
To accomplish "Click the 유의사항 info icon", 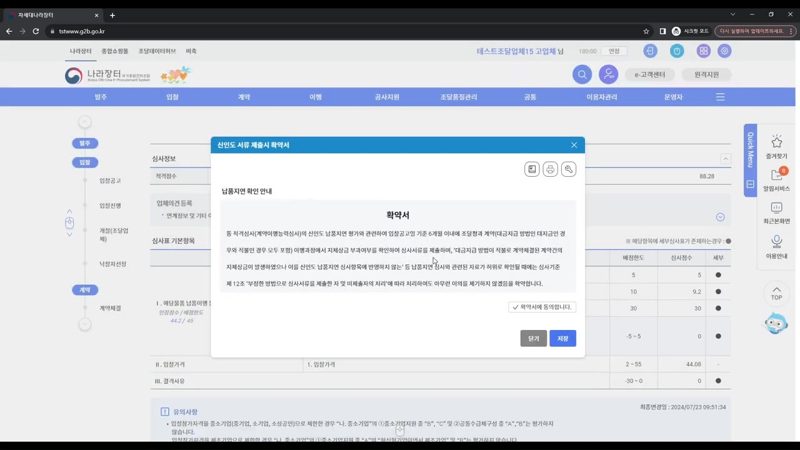I will pyautogui.click(x=165, y=412).
